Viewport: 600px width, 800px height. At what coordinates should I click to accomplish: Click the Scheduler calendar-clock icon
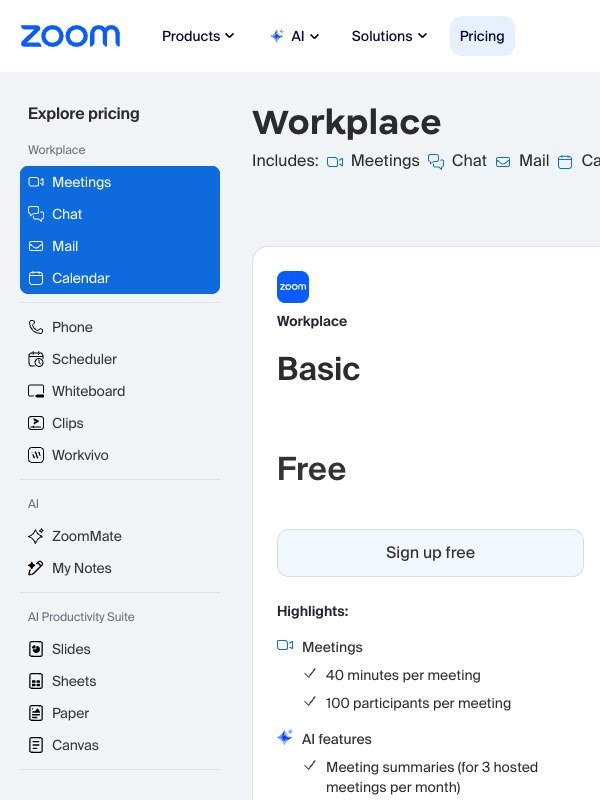click(36, 359)
